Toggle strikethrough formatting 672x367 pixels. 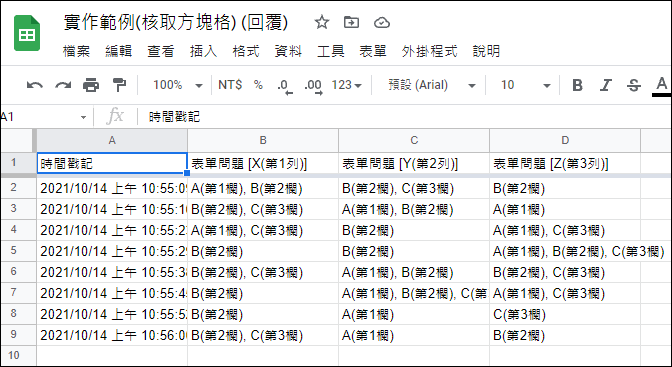(633, 85)
